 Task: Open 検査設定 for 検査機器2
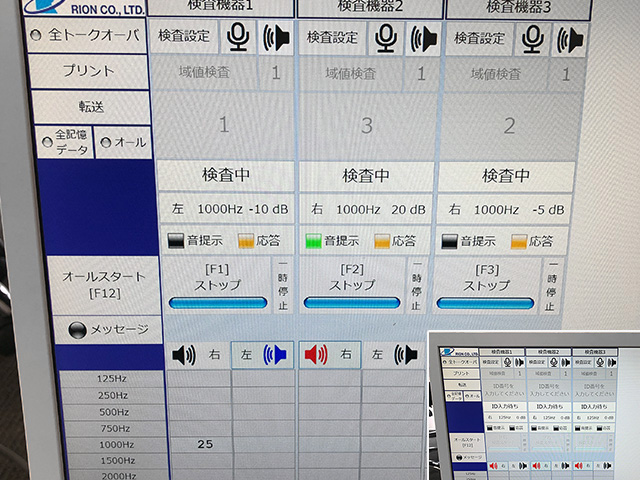click(x=332, y=38)
